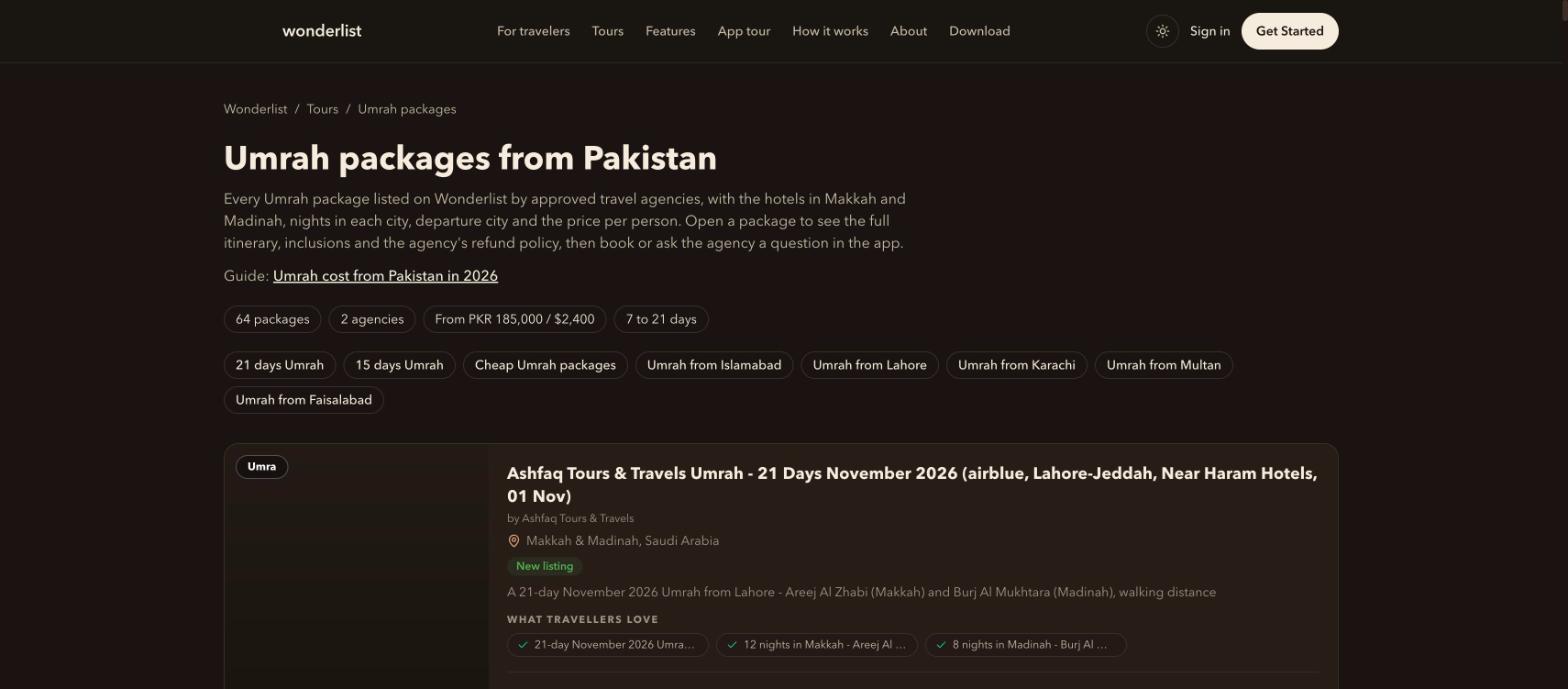This screenshot has height=689, width=1568.
Task: Click the 12 nights in Makkah chip
Action: point(817,645)
